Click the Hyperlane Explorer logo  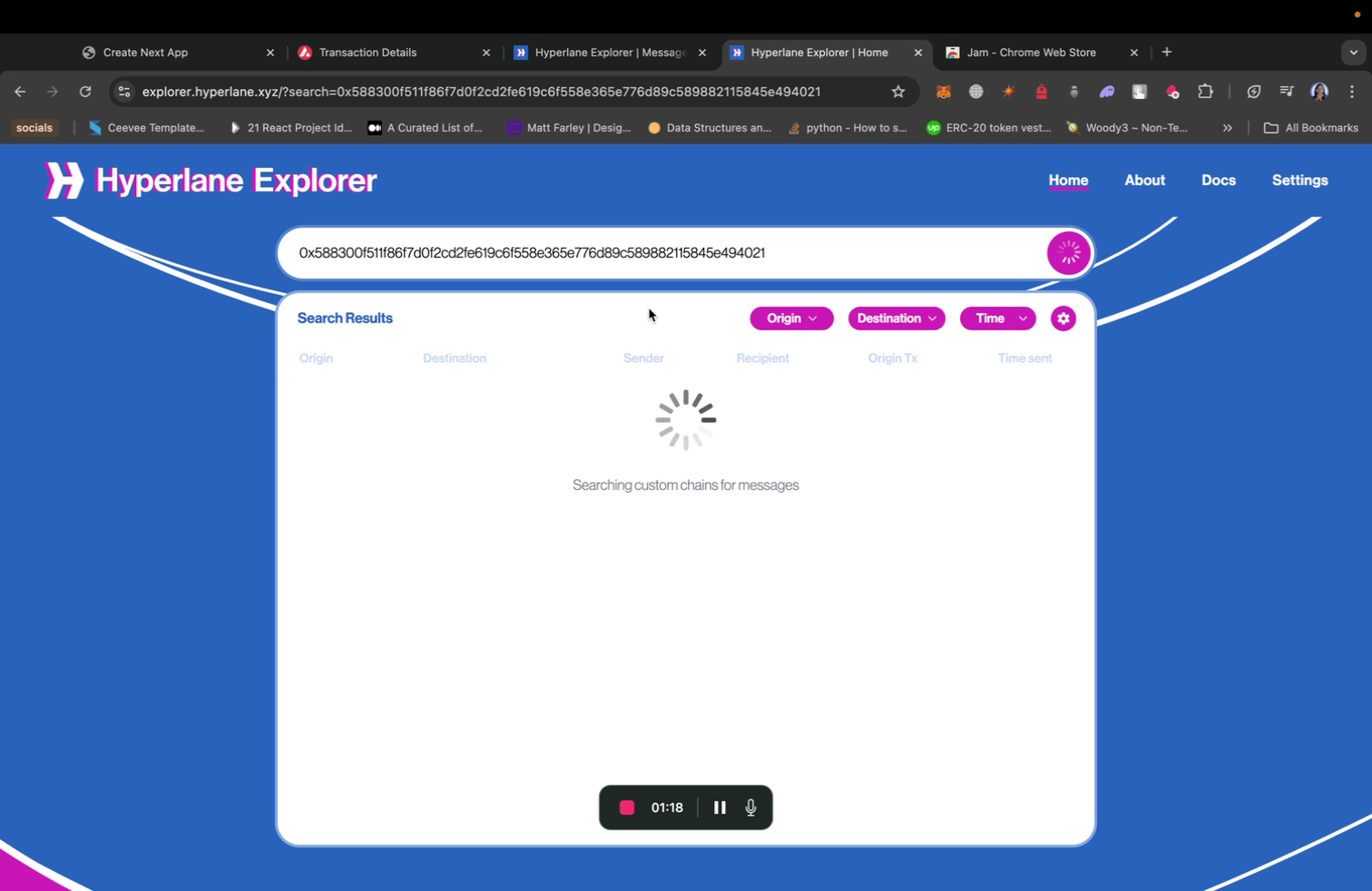click(x=211, y=181)
